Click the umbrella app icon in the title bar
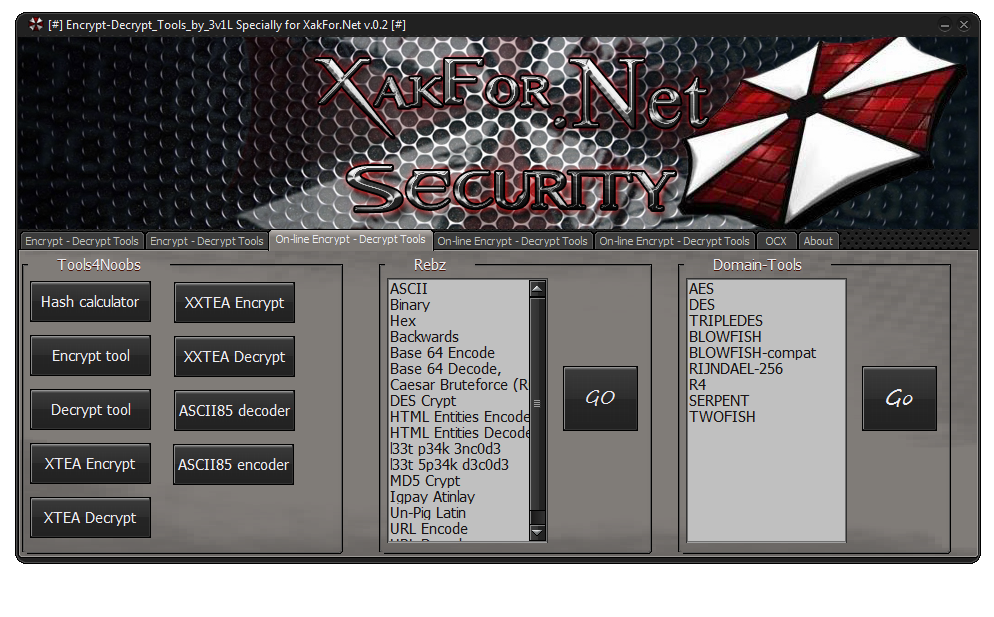 (x=36, y=25)
